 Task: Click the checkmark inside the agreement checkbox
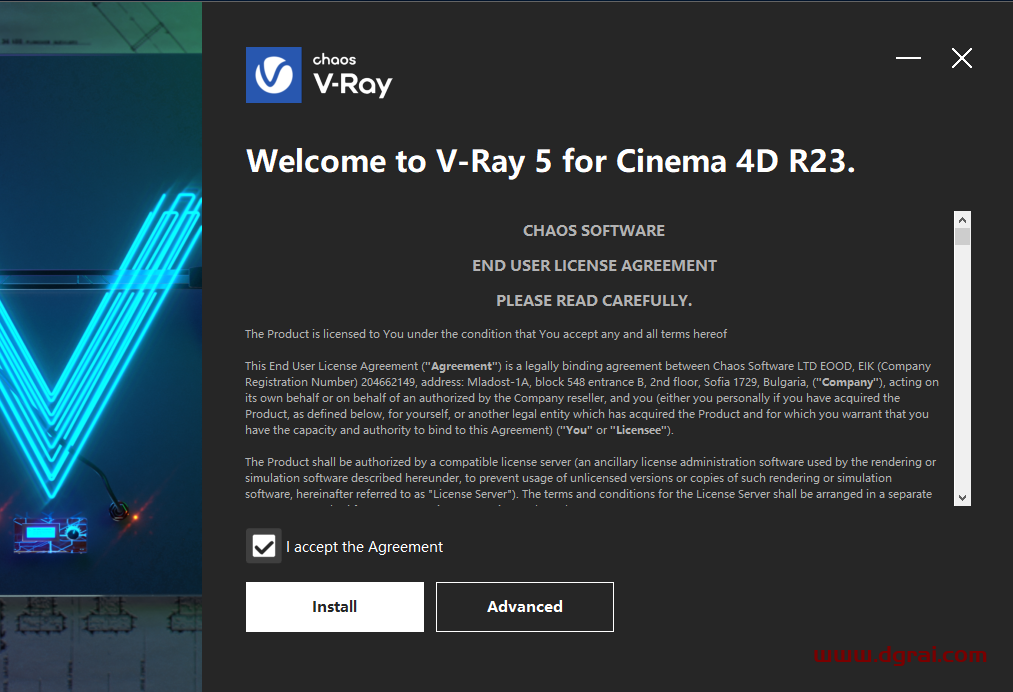(x=263, y=546)
